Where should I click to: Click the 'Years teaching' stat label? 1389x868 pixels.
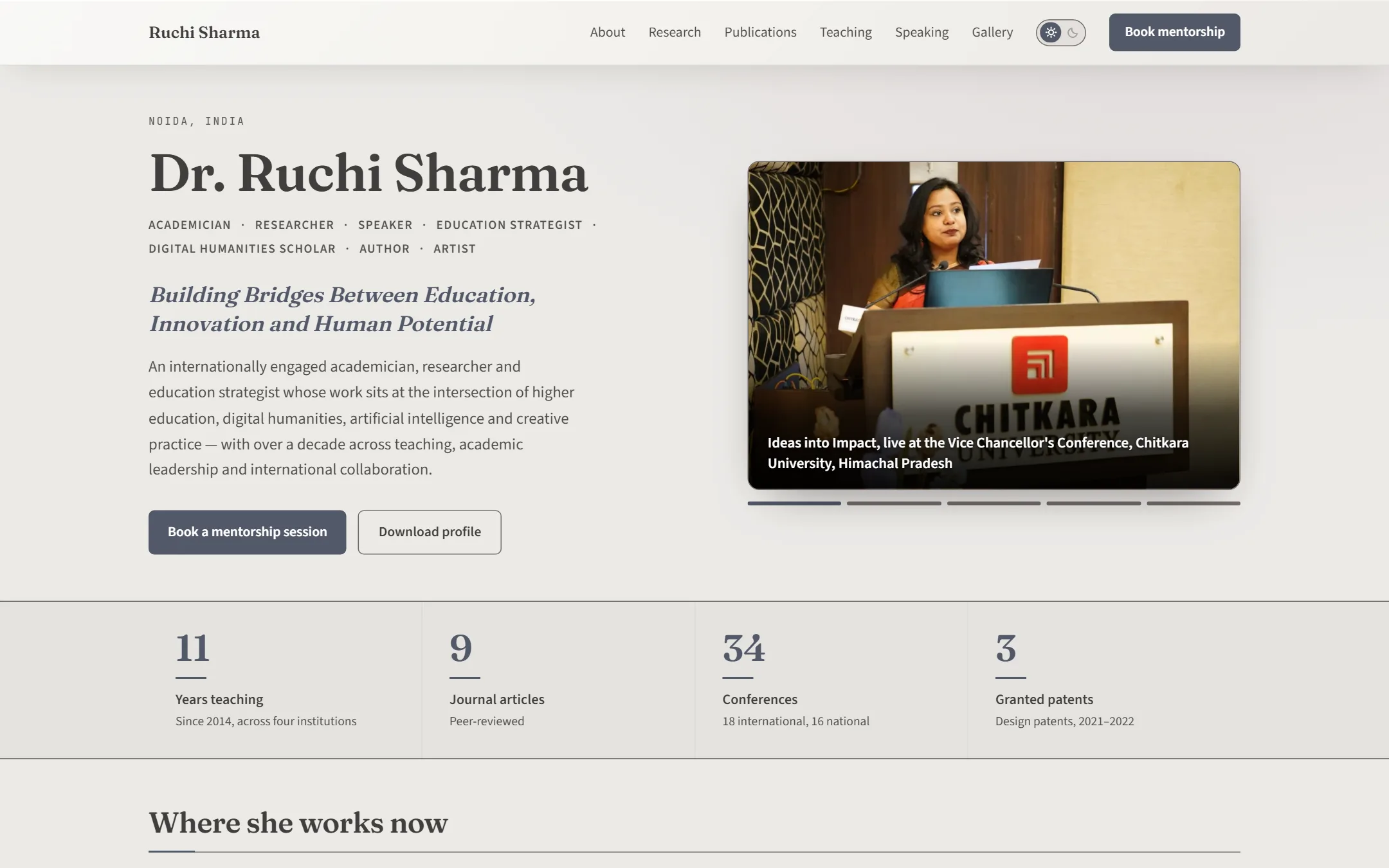tap(219, 700)
